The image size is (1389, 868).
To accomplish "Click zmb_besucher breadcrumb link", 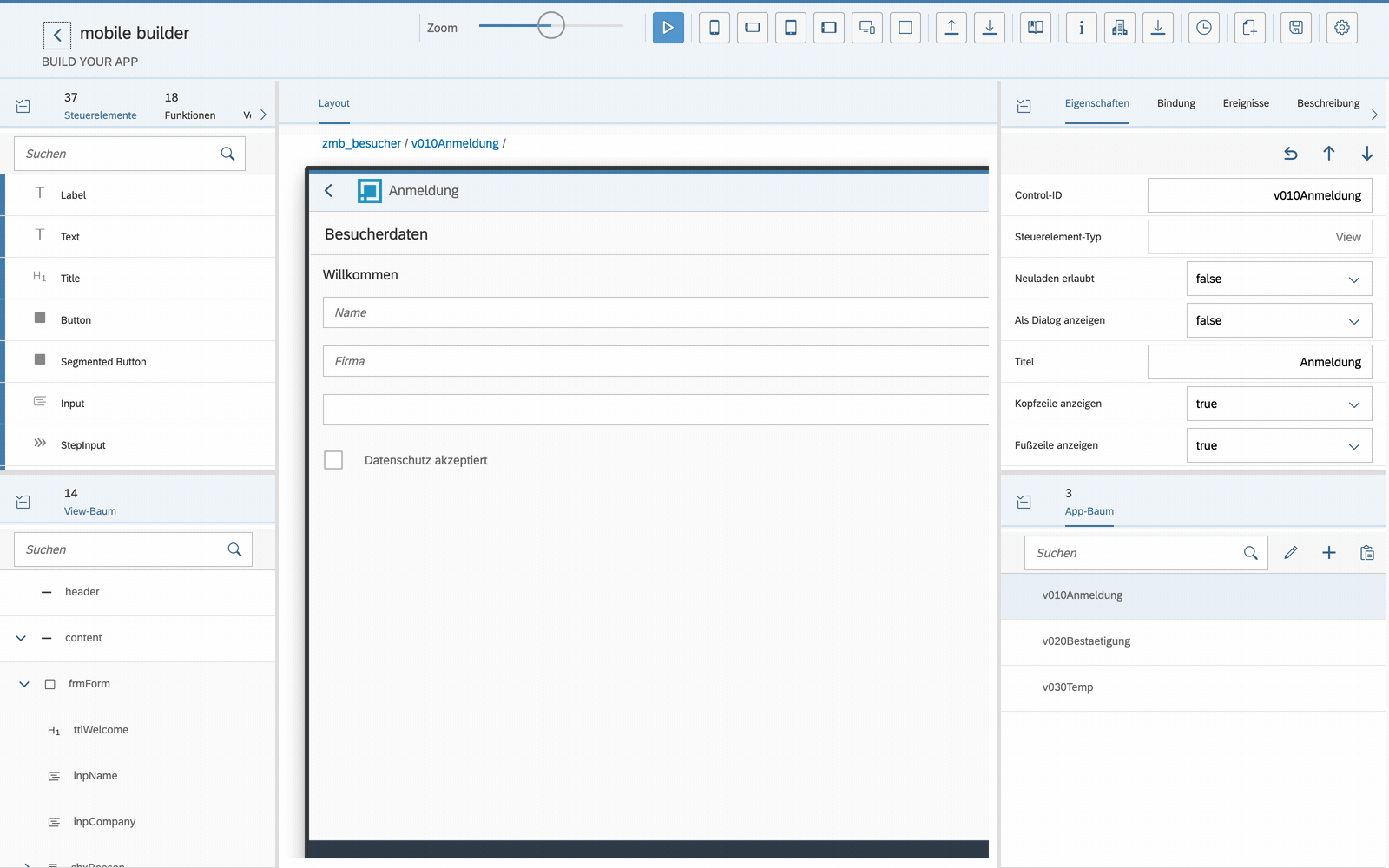I will 361,143.
